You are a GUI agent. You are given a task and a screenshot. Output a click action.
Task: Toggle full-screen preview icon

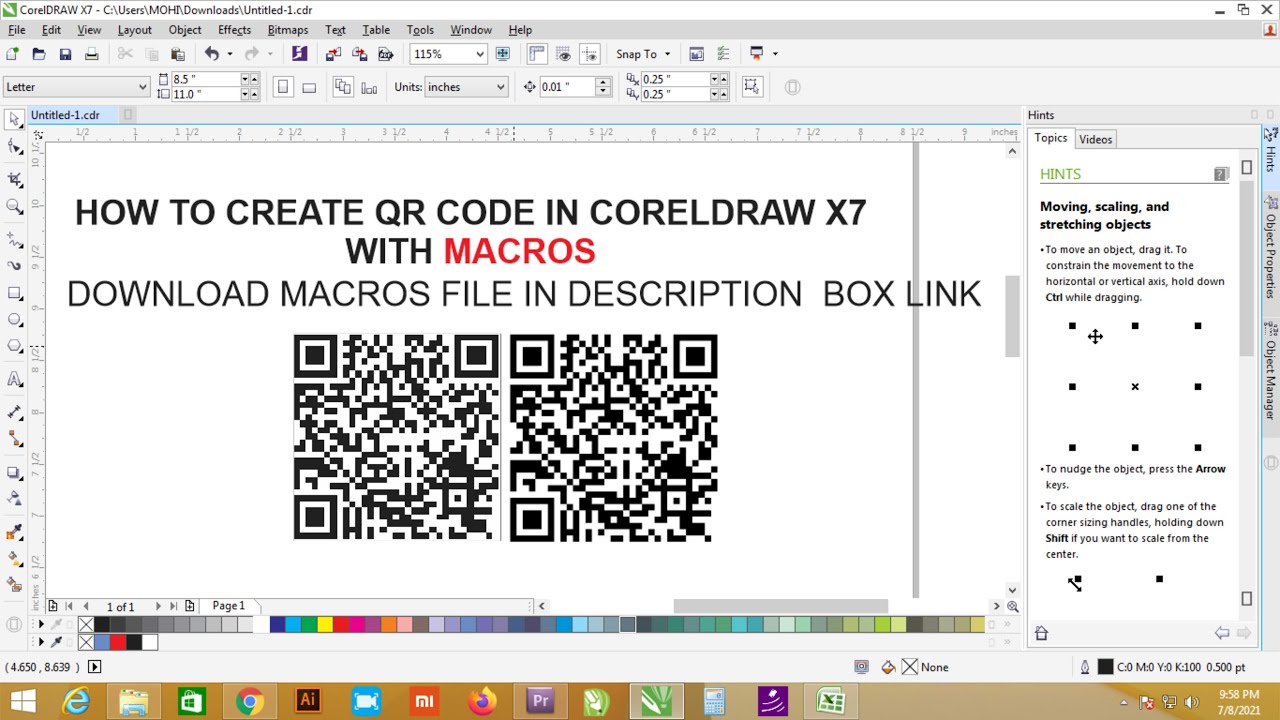tap(503, 54)
